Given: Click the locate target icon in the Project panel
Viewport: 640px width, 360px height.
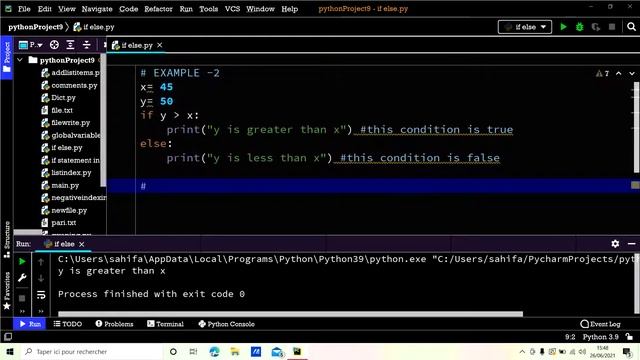Looking at the screenshot, I should tap(54, 45).
